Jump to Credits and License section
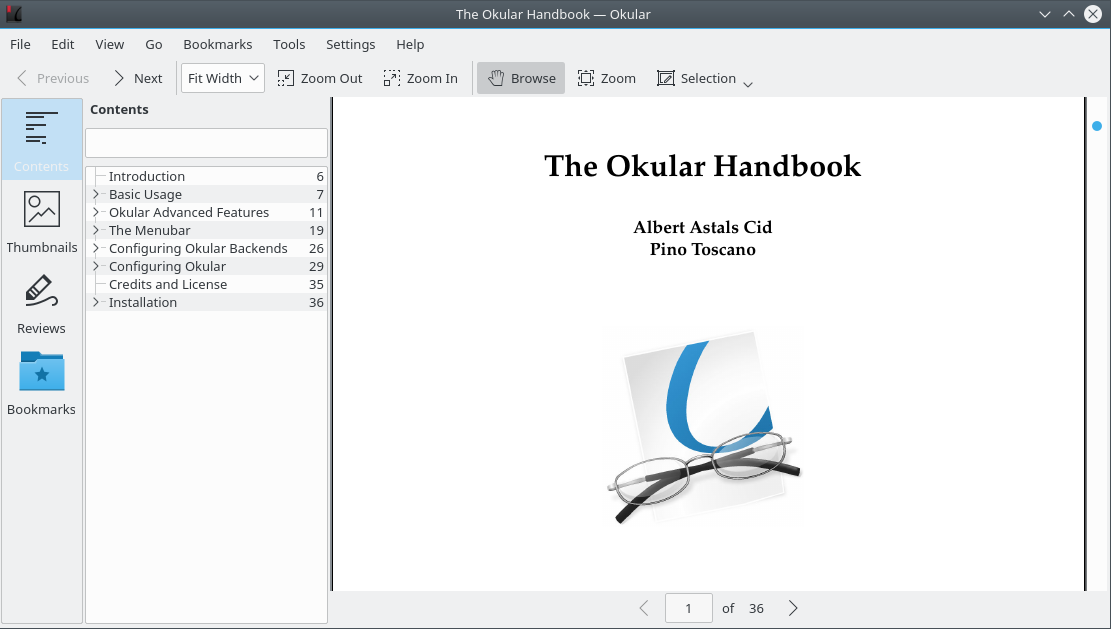1111x629 pixels. coord(168,284)
